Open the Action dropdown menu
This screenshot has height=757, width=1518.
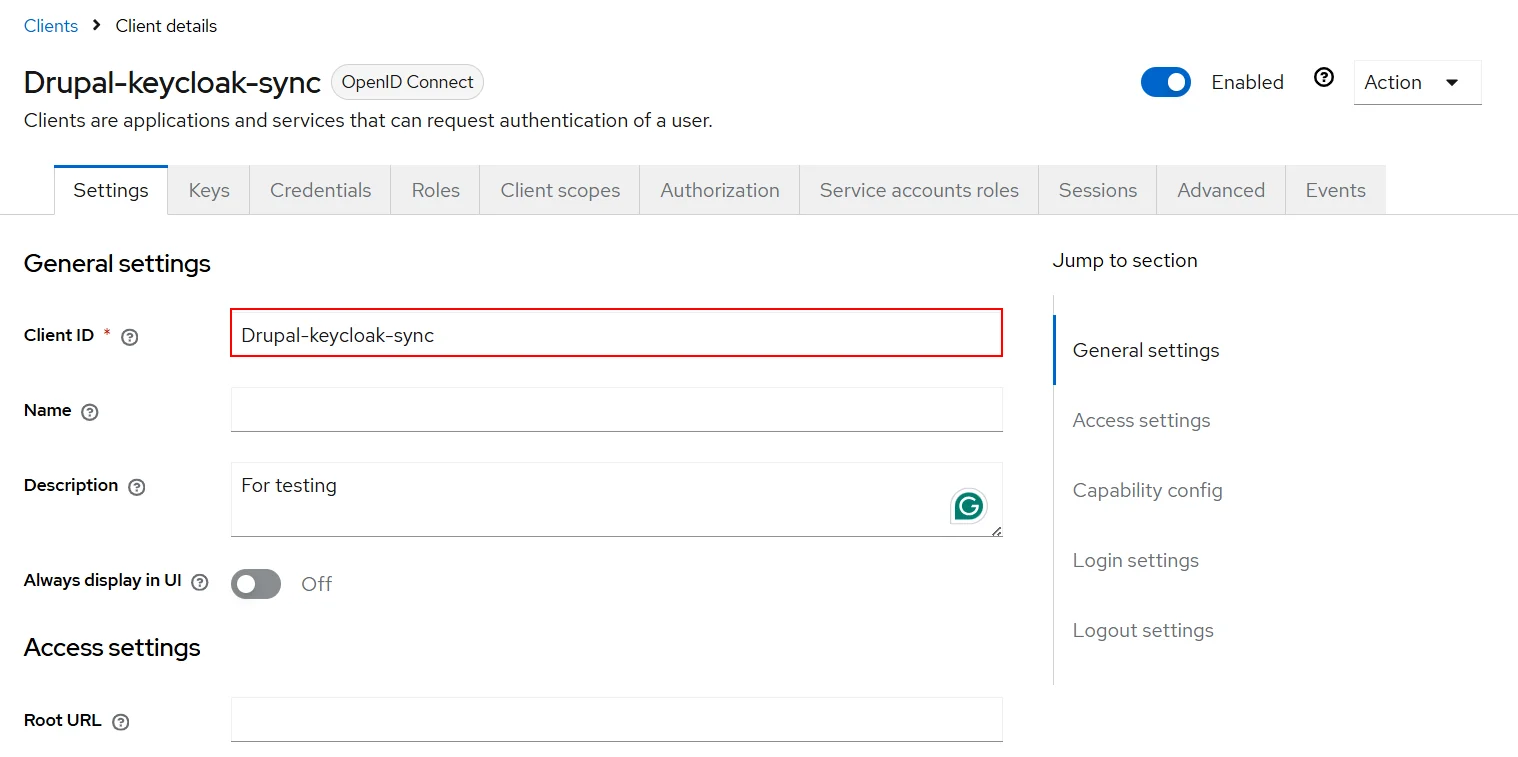[1416, 82]
